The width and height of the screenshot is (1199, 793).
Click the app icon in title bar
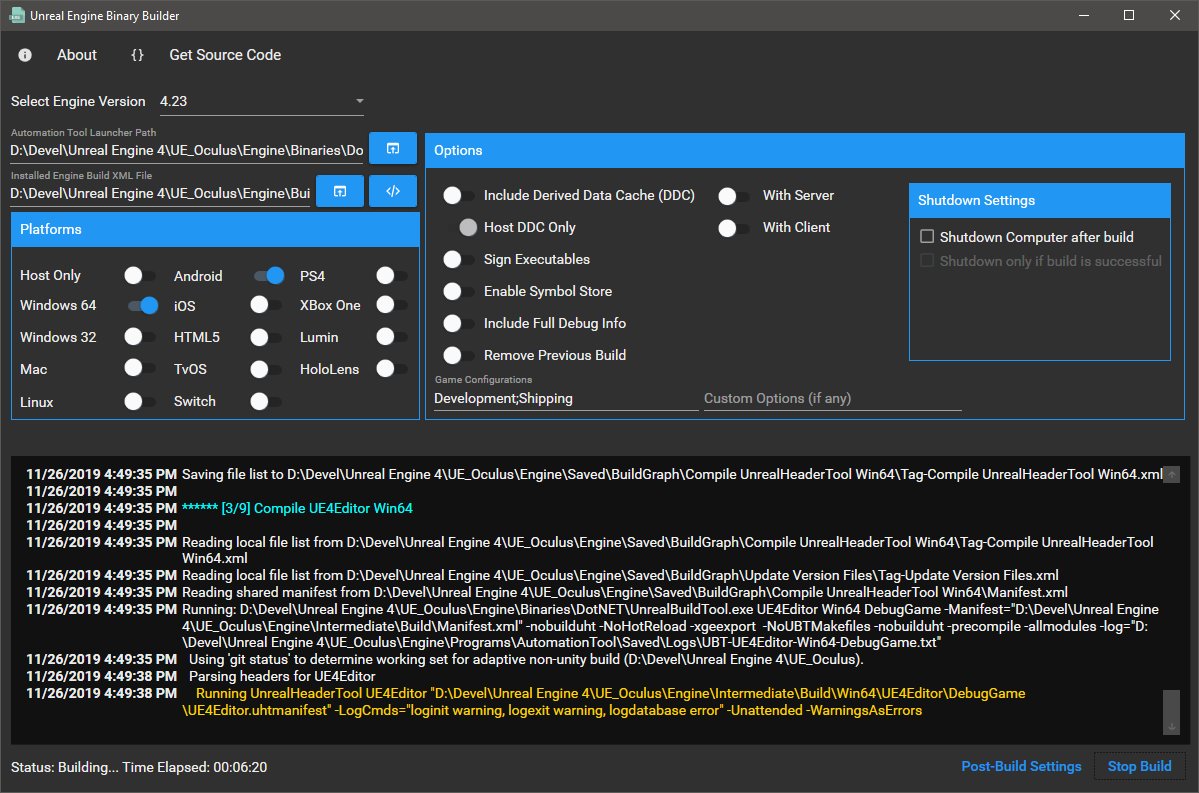pos(16,15)
